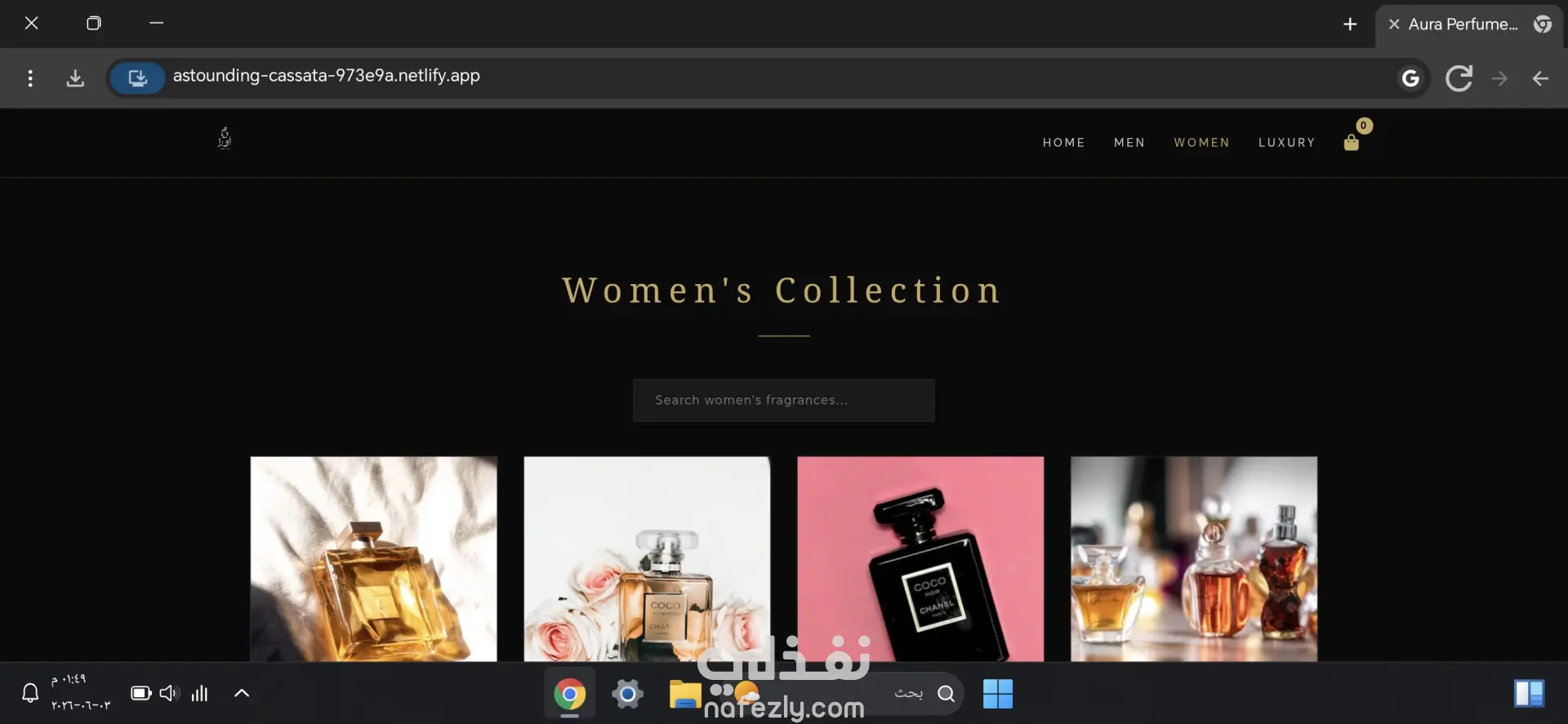Close the Aura Perfume tab
The height and width of the screenshot is (724, 1568).
[1394, 24]
